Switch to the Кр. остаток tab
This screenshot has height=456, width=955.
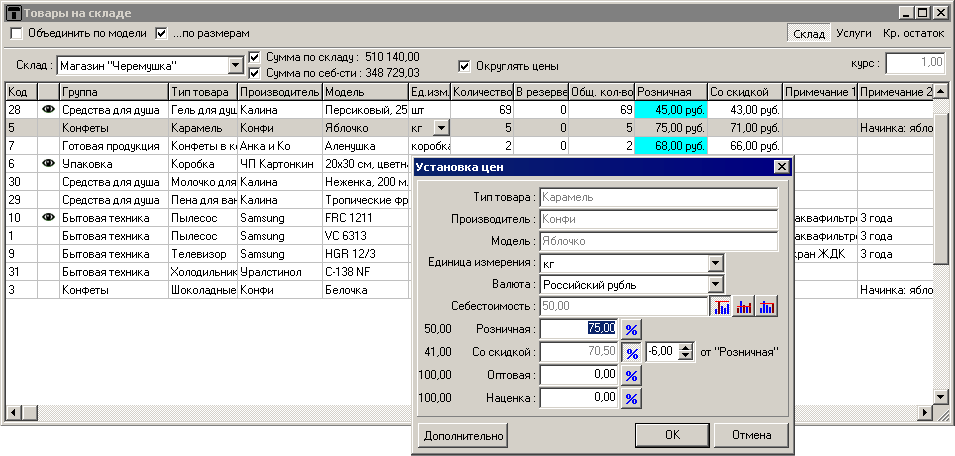(914, 34)
